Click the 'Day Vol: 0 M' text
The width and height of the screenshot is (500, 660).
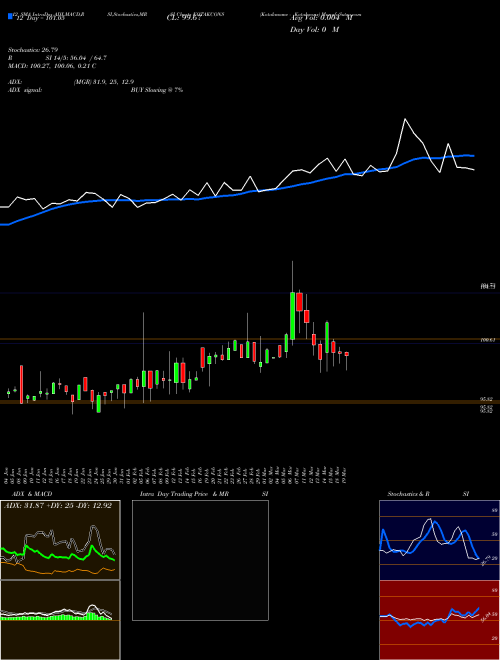(314, 30)
